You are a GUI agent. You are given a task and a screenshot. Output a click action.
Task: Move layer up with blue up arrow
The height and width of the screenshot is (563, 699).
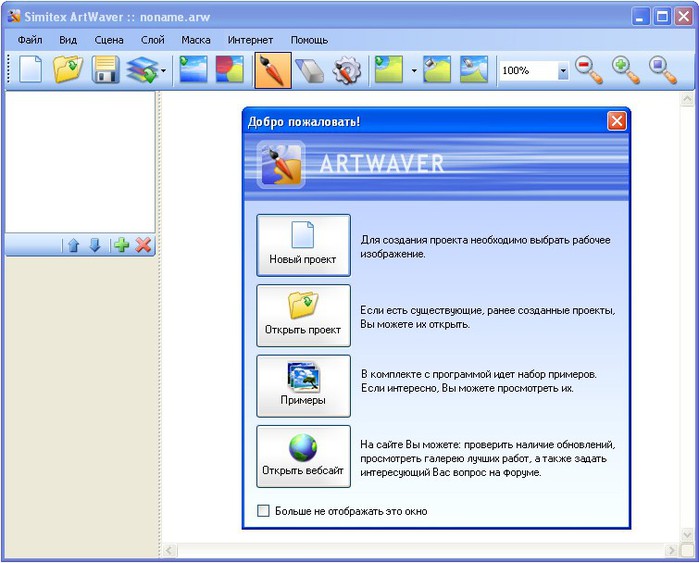pyautogui.click(x=73, y=245)
